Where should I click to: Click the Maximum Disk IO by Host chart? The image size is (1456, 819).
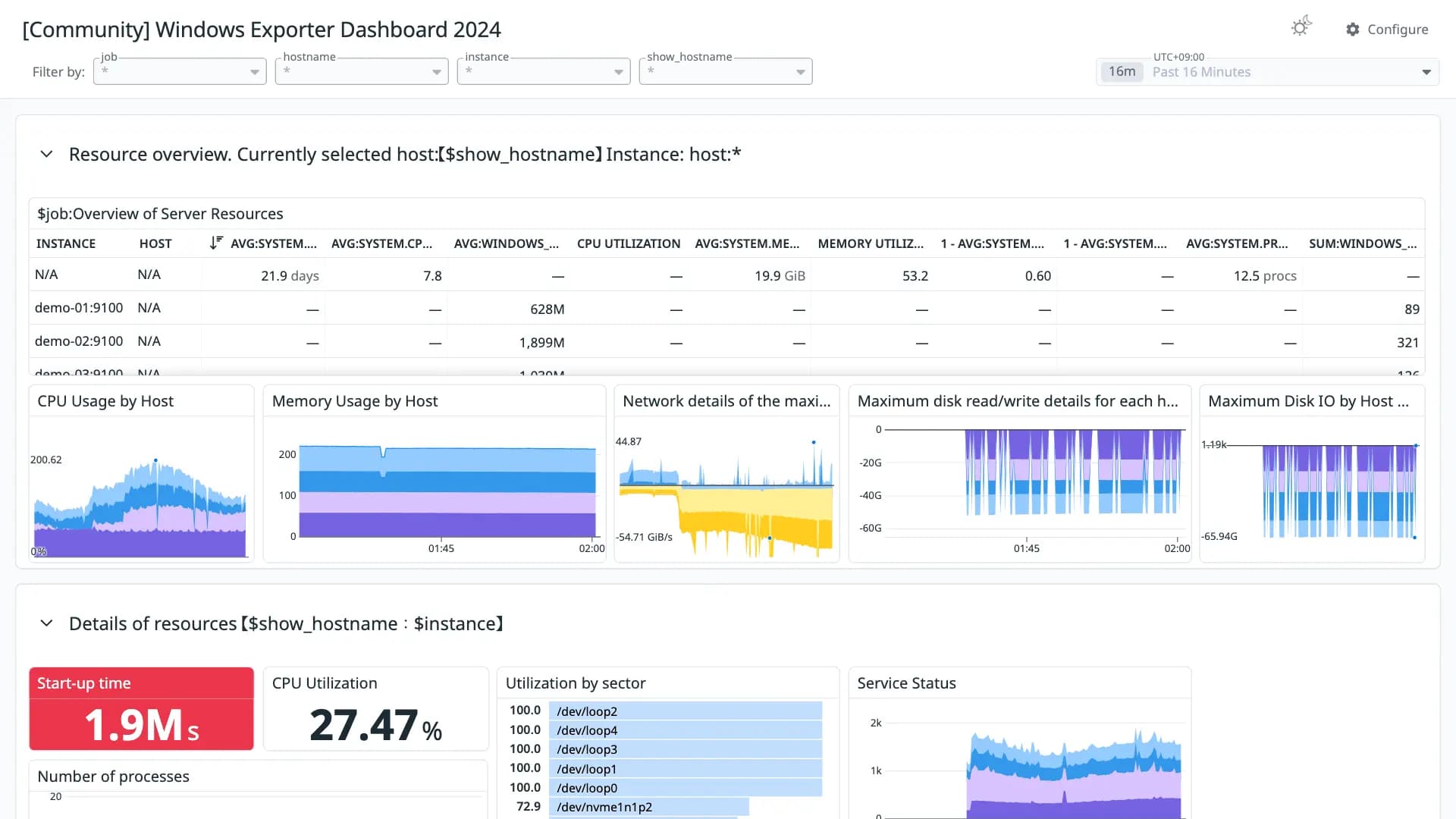[x=1338, y=491]
